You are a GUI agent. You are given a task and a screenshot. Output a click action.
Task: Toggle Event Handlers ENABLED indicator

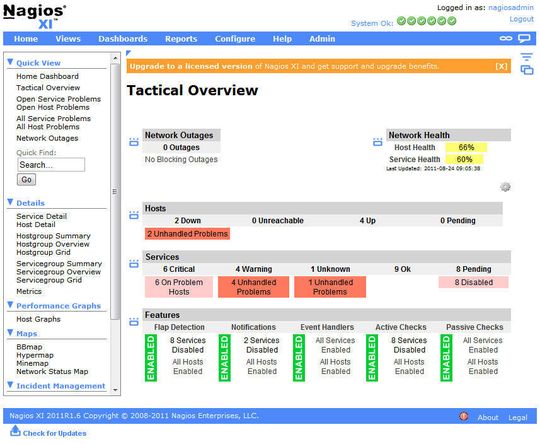click(299, 358)
